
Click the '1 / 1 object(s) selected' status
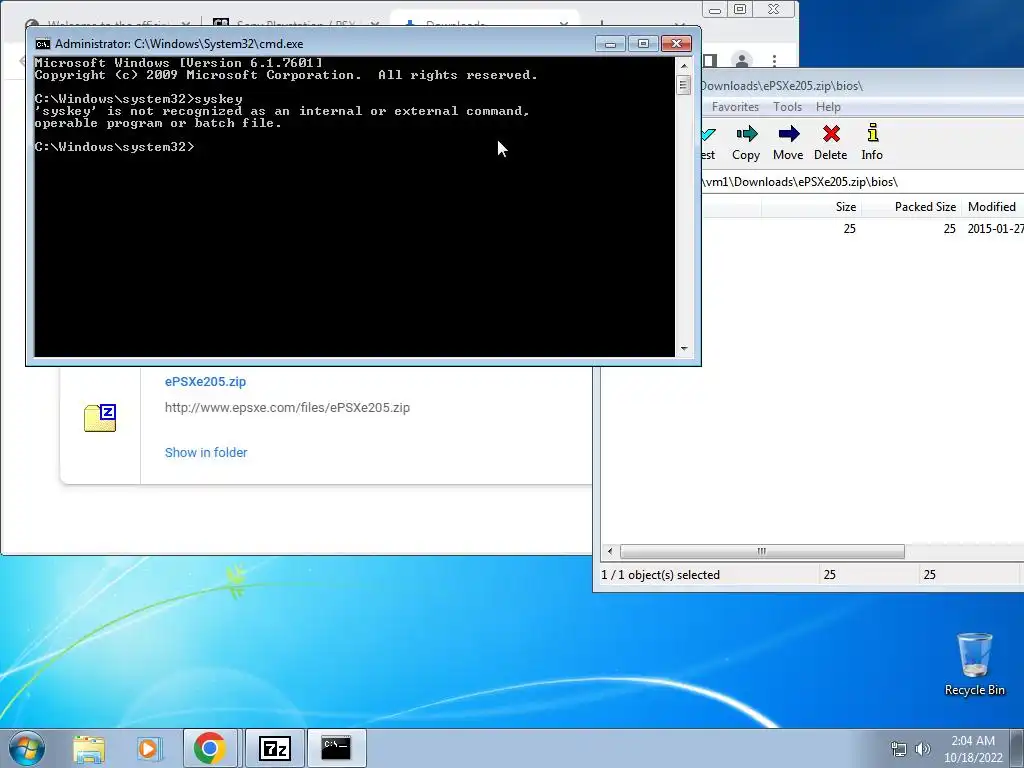(660, 575)
